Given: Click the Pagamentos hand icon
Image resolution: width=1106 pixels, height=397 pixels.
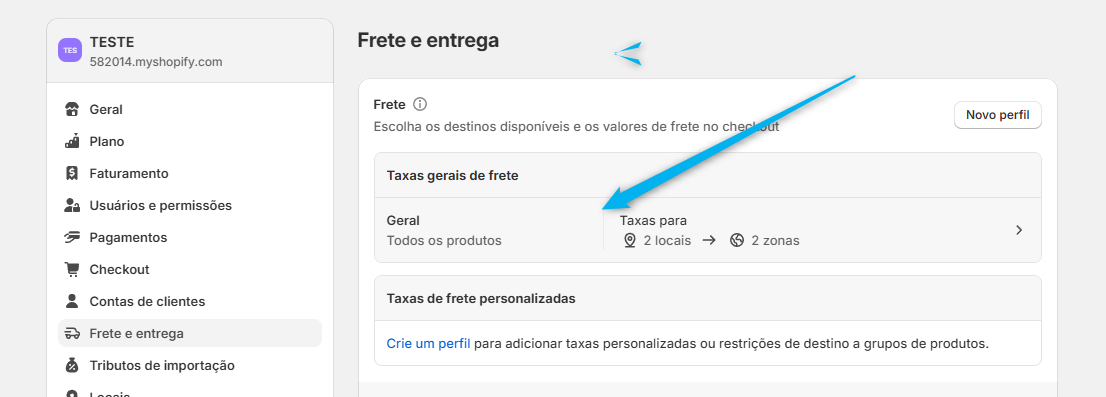Looking at the screenshot, I should [72, 237].
